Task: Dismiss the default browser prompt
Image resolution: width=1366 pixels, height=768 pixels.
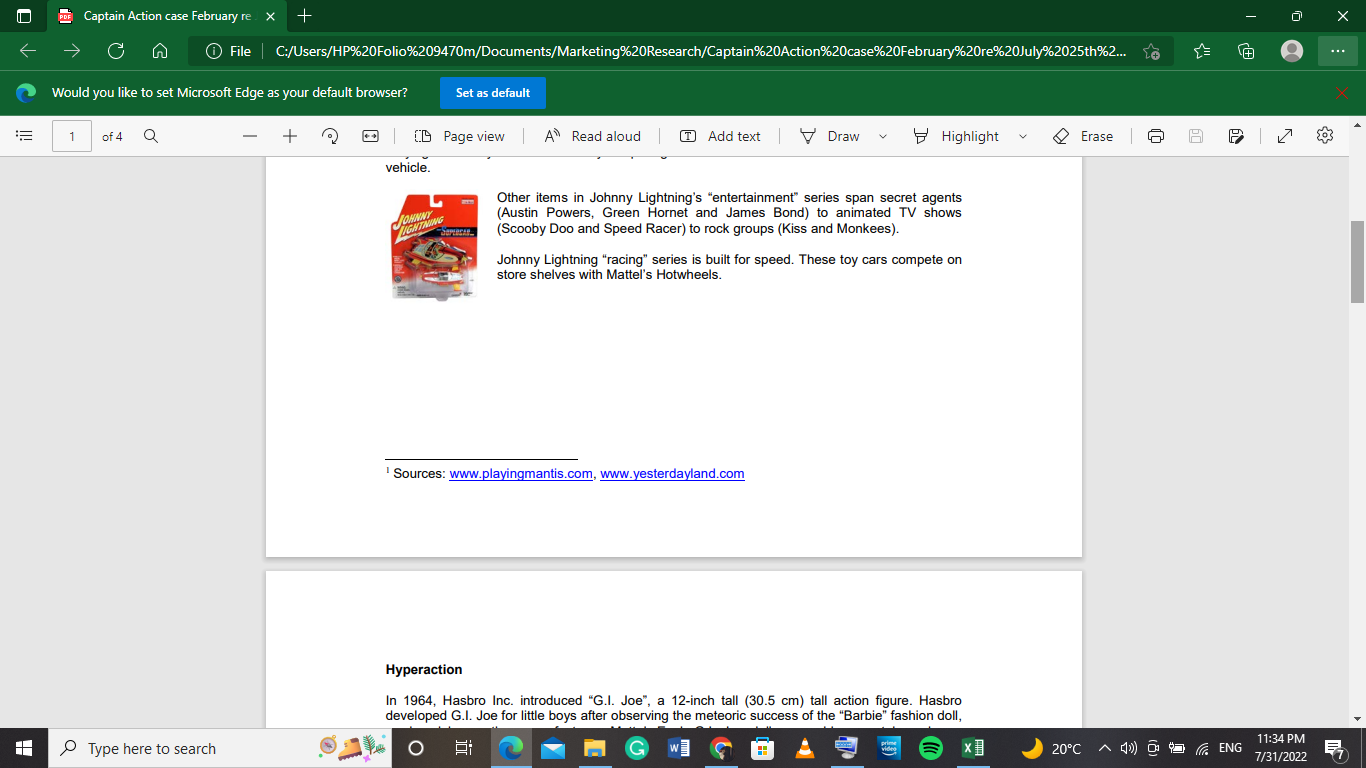Action: 1342,93
